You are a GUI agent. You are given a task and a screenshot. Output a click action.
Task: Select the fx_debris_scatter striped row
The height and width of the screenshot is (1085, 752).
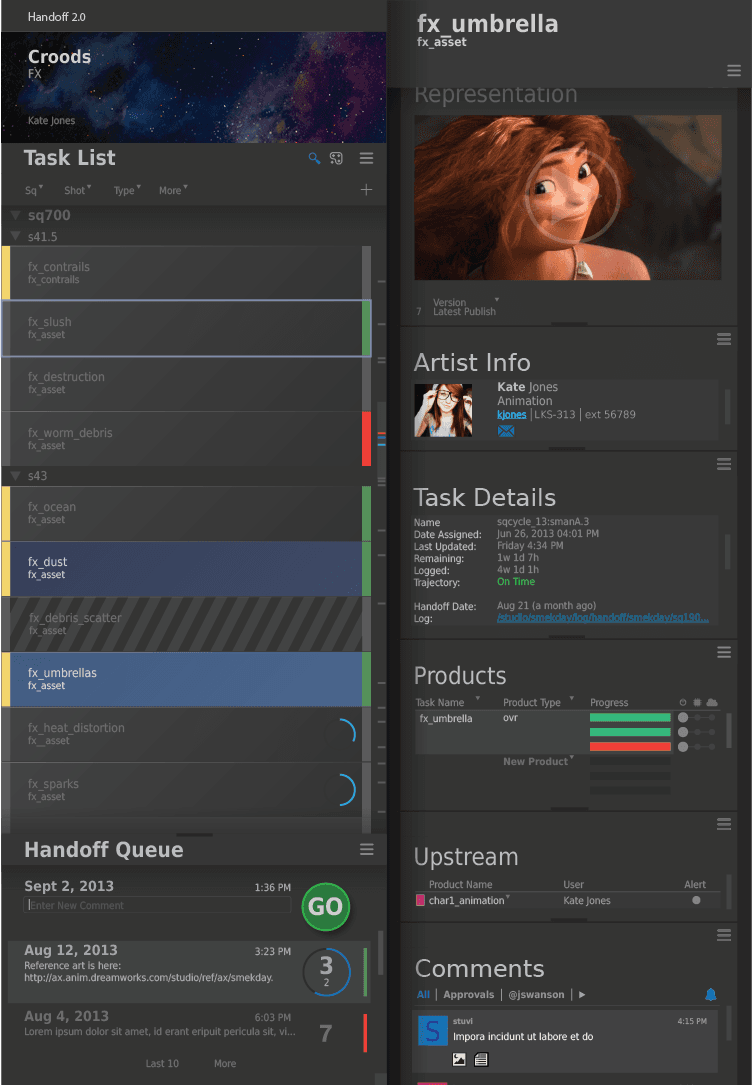186,624
